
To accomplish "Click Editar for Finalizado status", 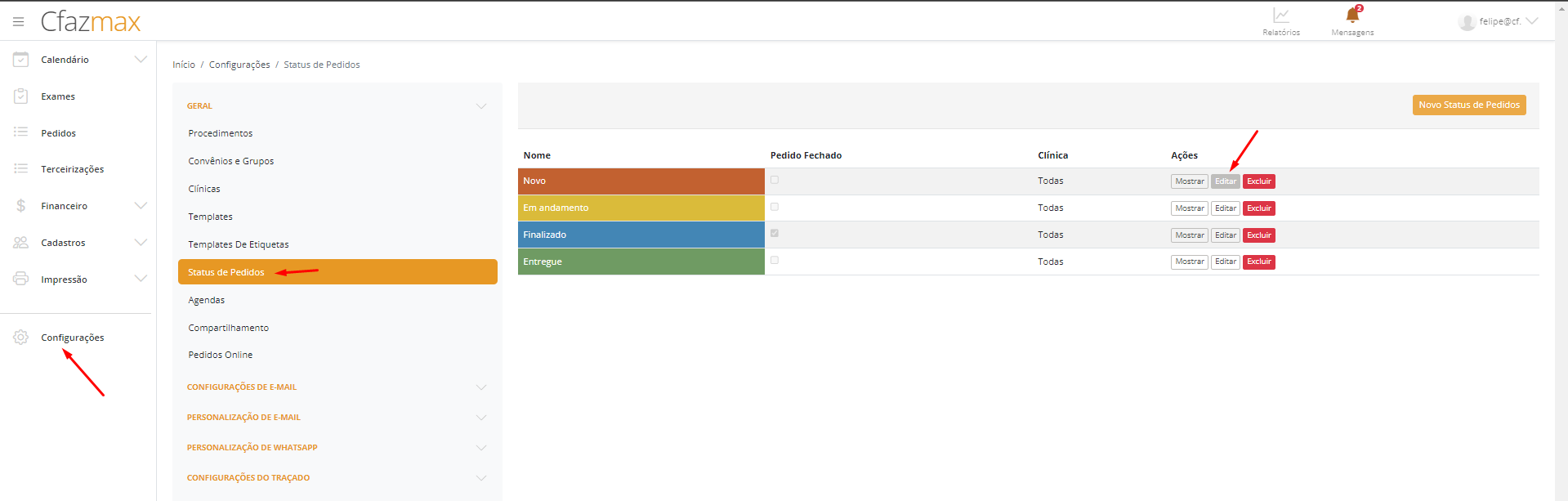I will [1226, 235].
